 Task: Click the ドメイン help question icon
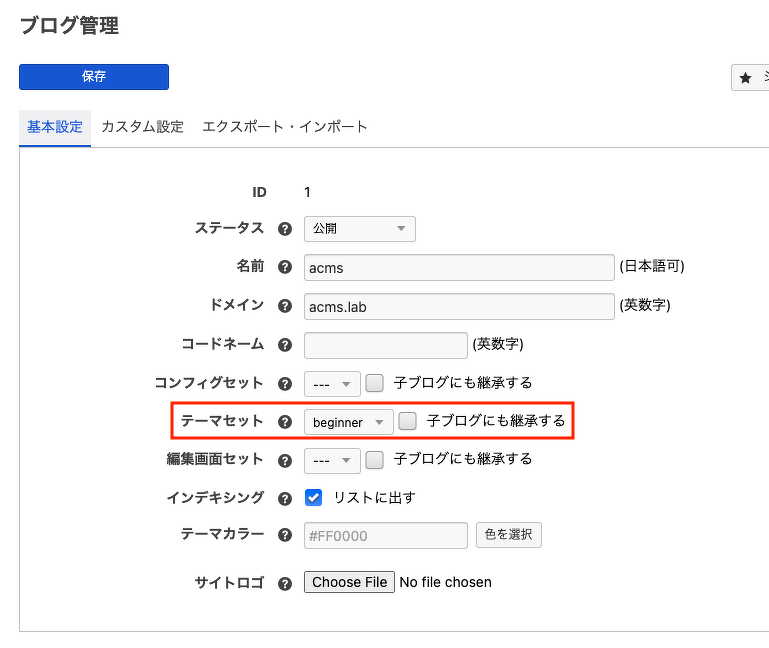[x=285, y=306]
